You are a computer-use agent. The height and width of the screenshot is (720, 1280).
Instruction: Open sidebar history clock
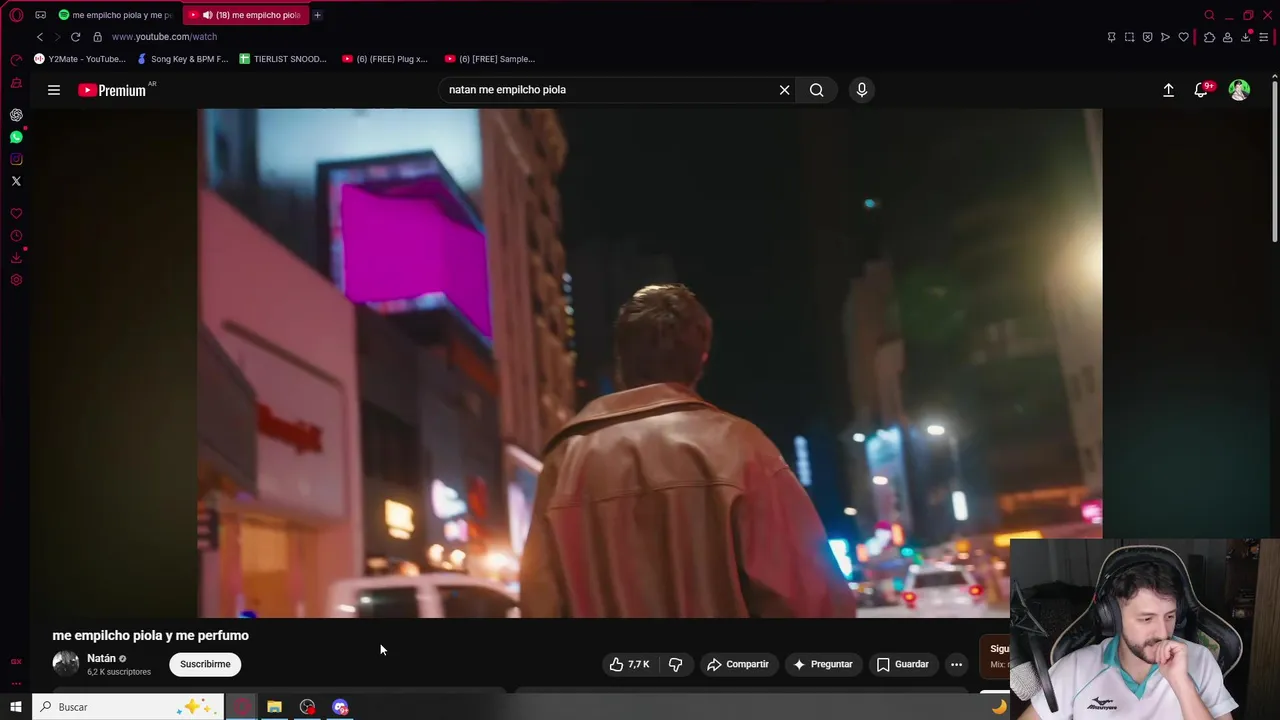pos(16,236)
